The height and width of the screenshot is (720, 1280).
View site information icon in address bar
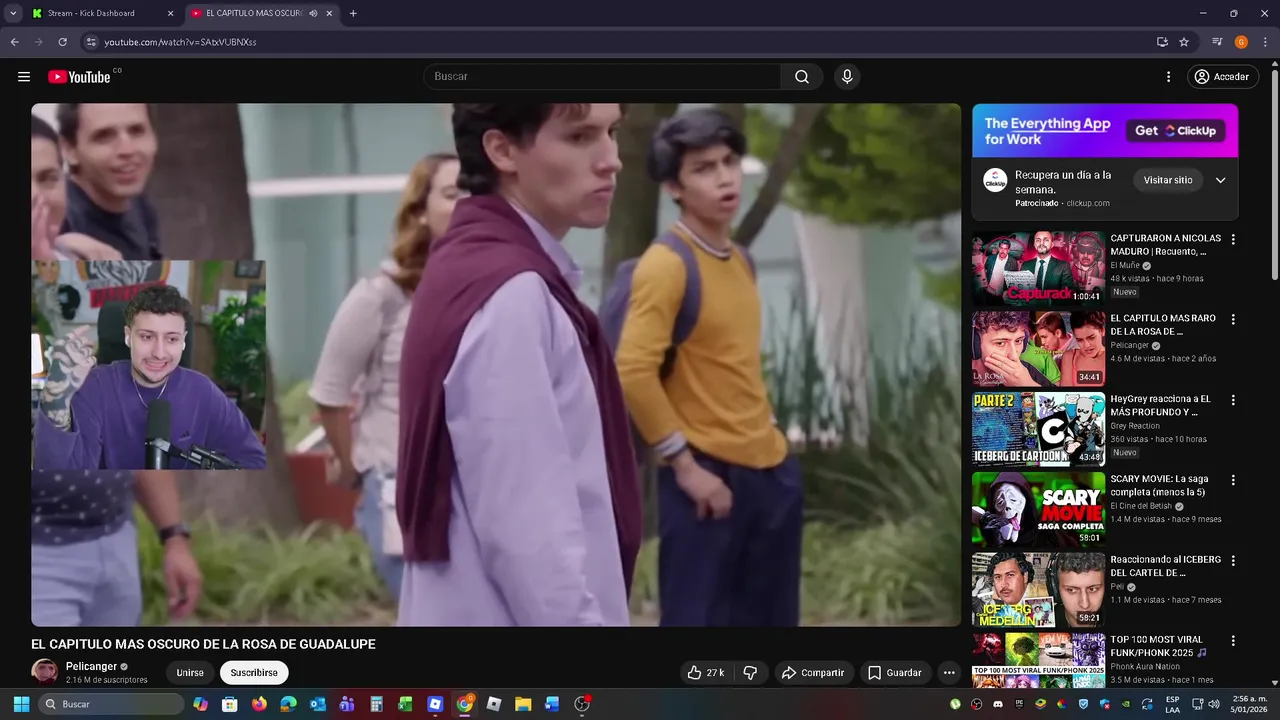[x=91, y=42]
